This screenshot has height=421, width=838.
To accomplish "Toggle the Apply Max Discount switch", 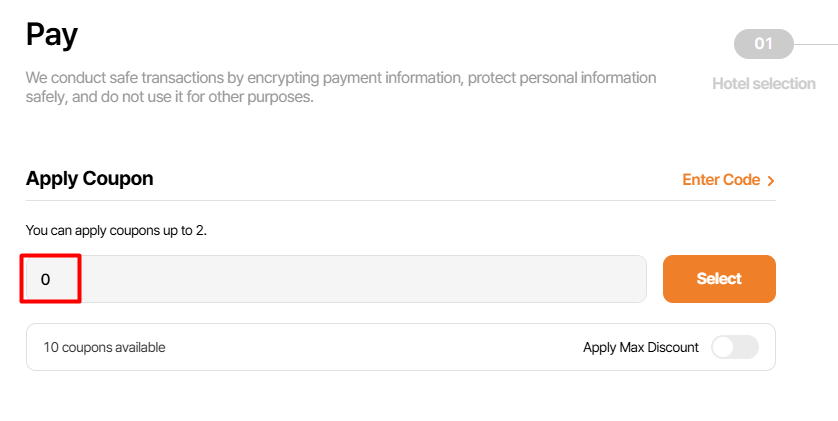I will (735, 347).
